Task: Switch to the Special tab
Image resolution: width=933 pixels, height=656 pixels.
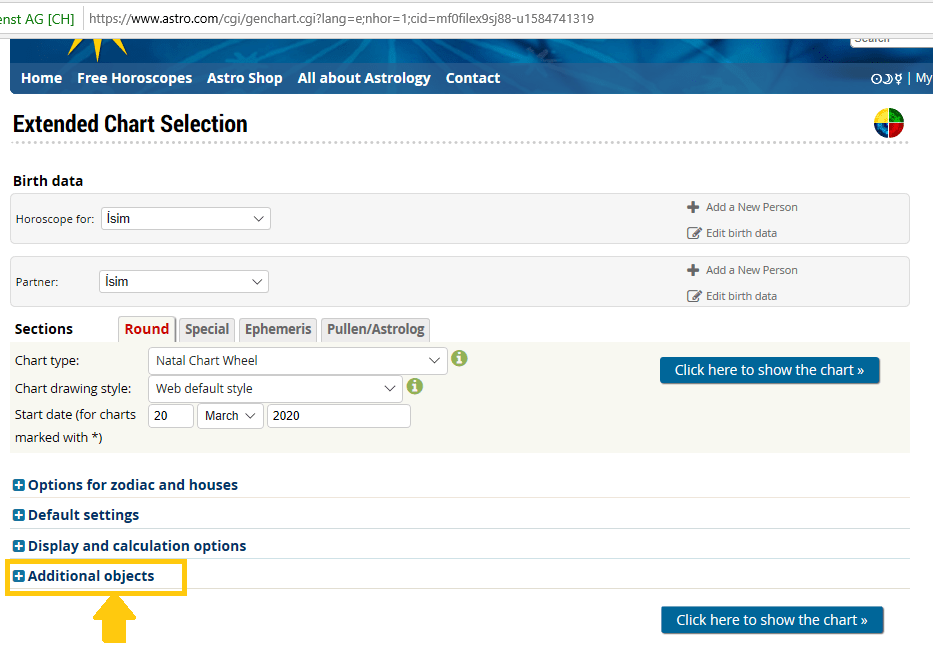Action: point(207,329)
